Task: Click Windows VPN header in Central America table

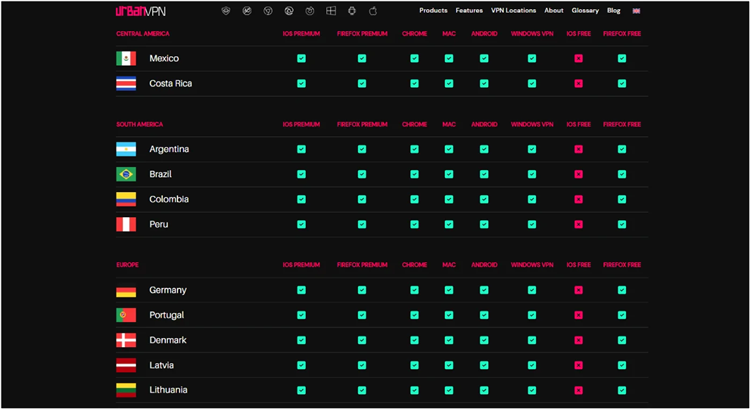Action: (532, 33)
